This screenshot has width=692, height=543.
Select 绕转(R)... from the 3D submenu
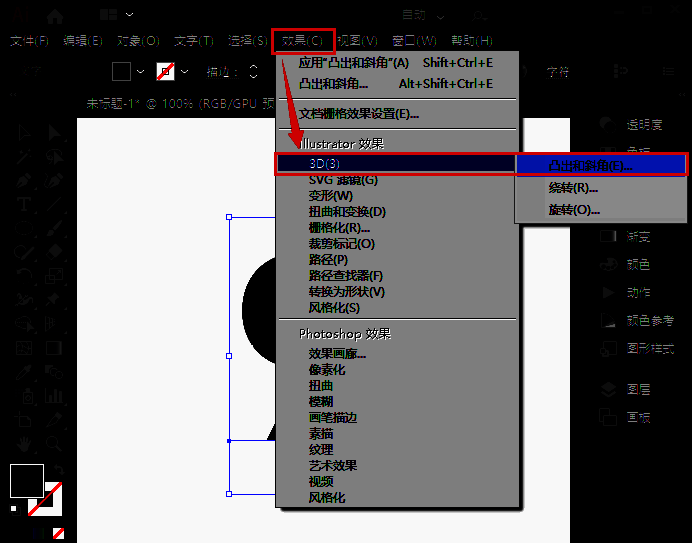click(x=573, y=188)
